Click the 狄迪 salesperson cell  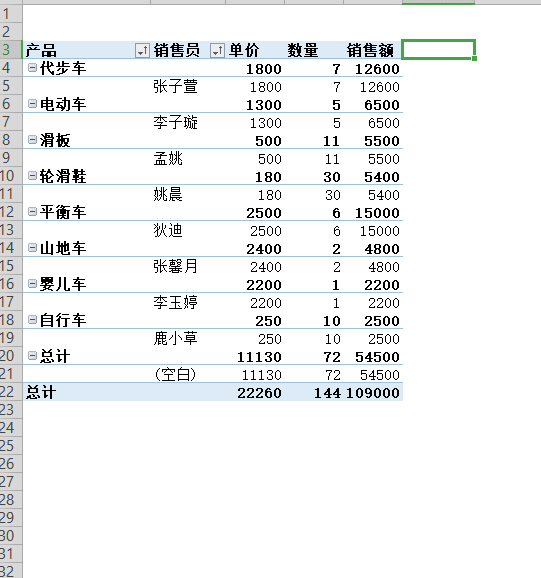tap(188, 230)
